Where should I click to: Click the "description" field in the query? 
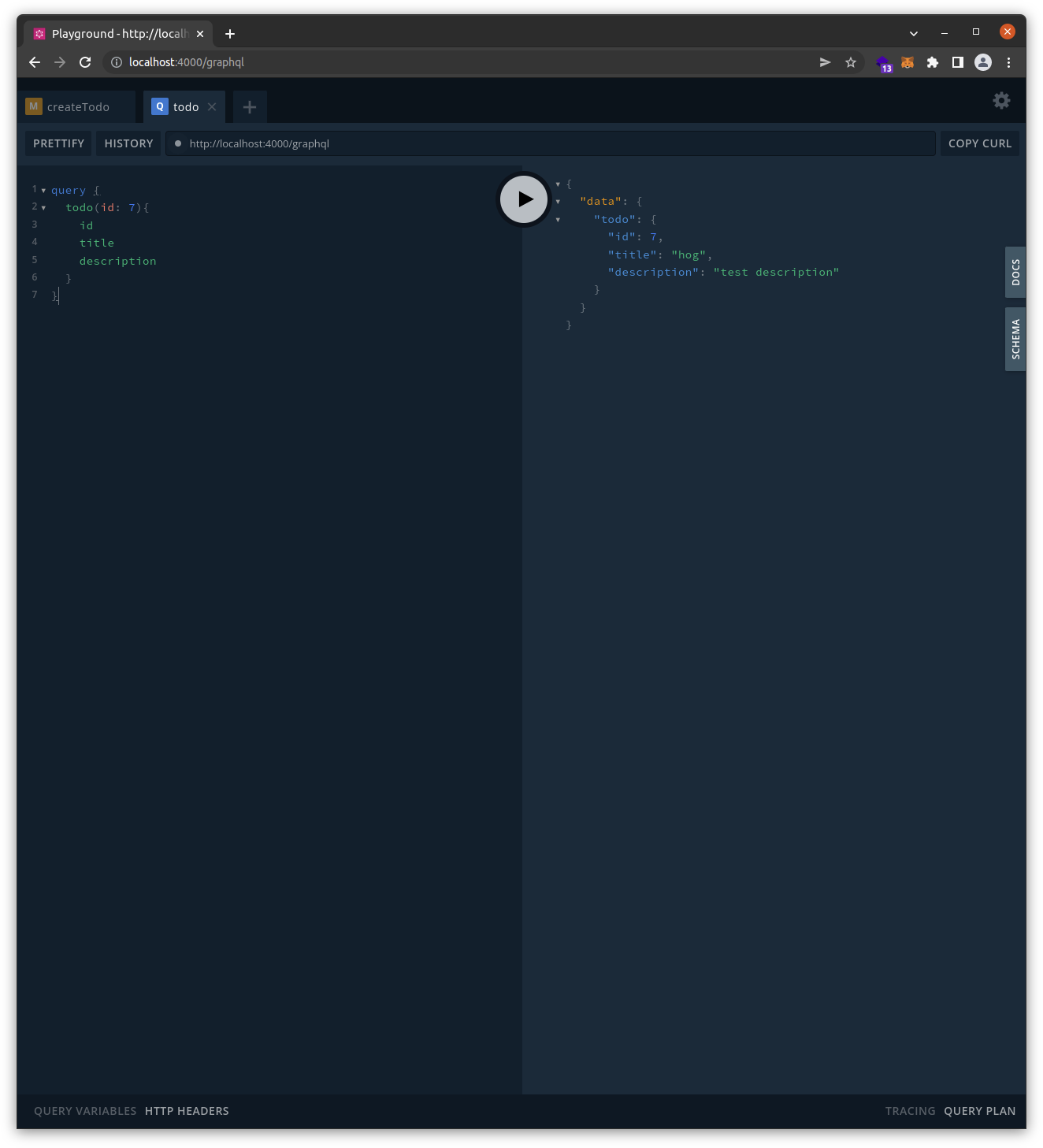[118, 261]
